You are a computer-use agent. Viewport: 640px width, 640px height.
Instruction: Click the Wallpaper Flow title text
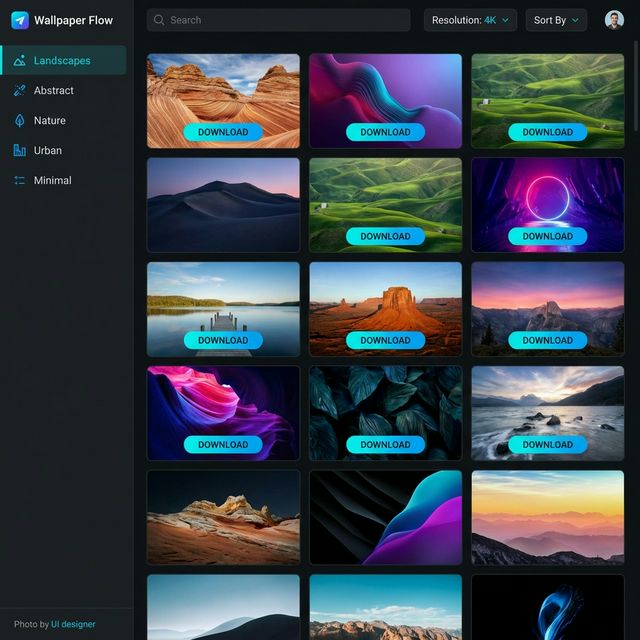coord(73,20)
